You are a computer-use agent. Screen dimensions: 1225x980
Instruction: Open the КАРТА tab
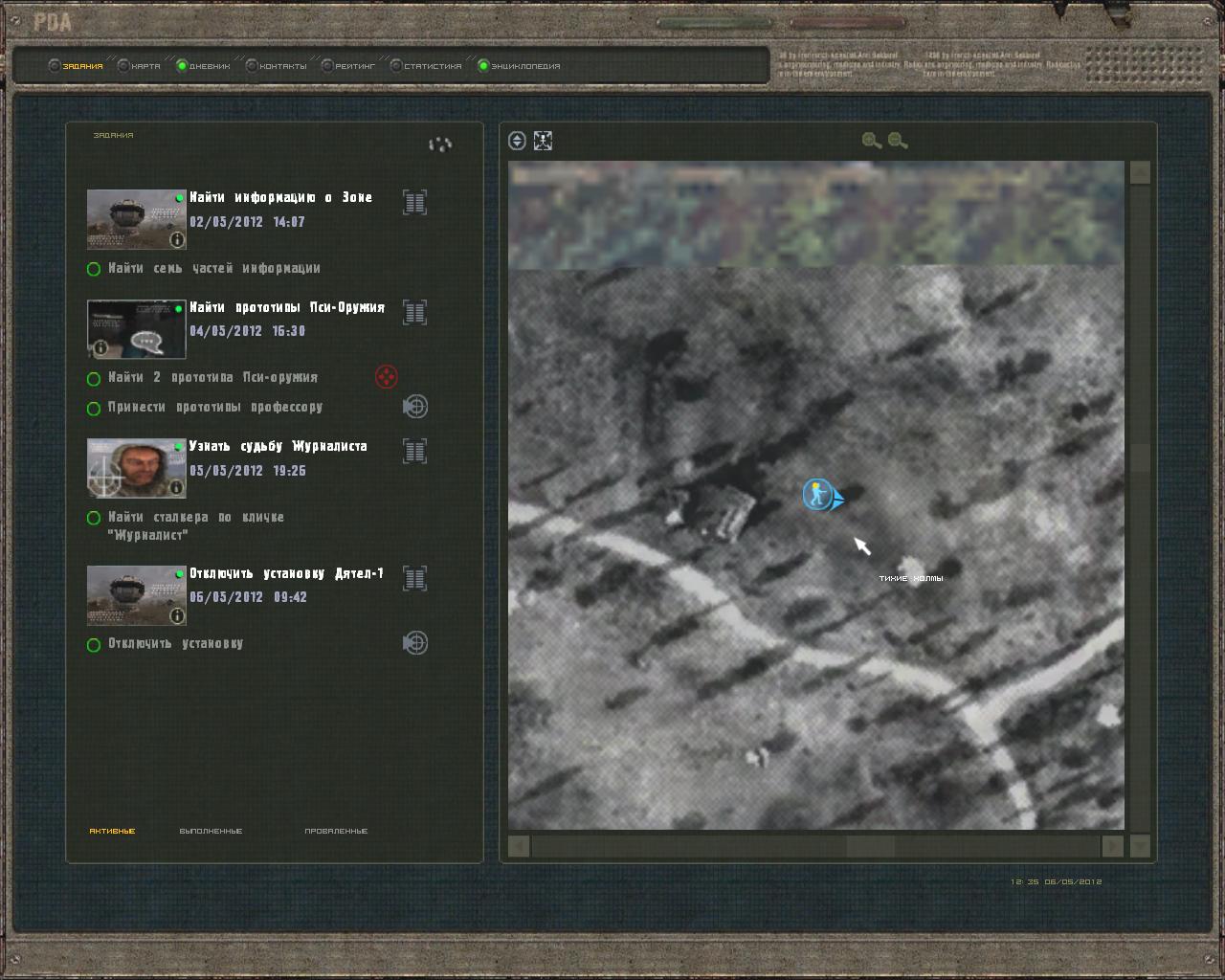(x=139, y=66)
